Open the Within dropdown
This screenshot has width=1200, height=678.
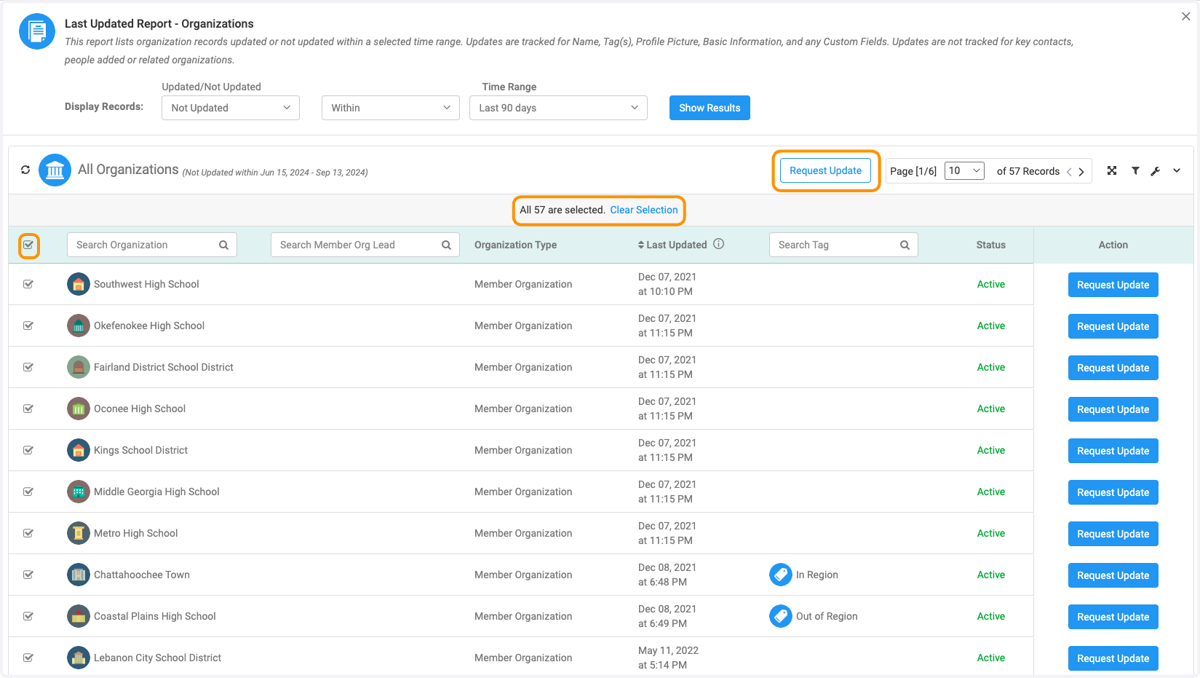[390, 108]
